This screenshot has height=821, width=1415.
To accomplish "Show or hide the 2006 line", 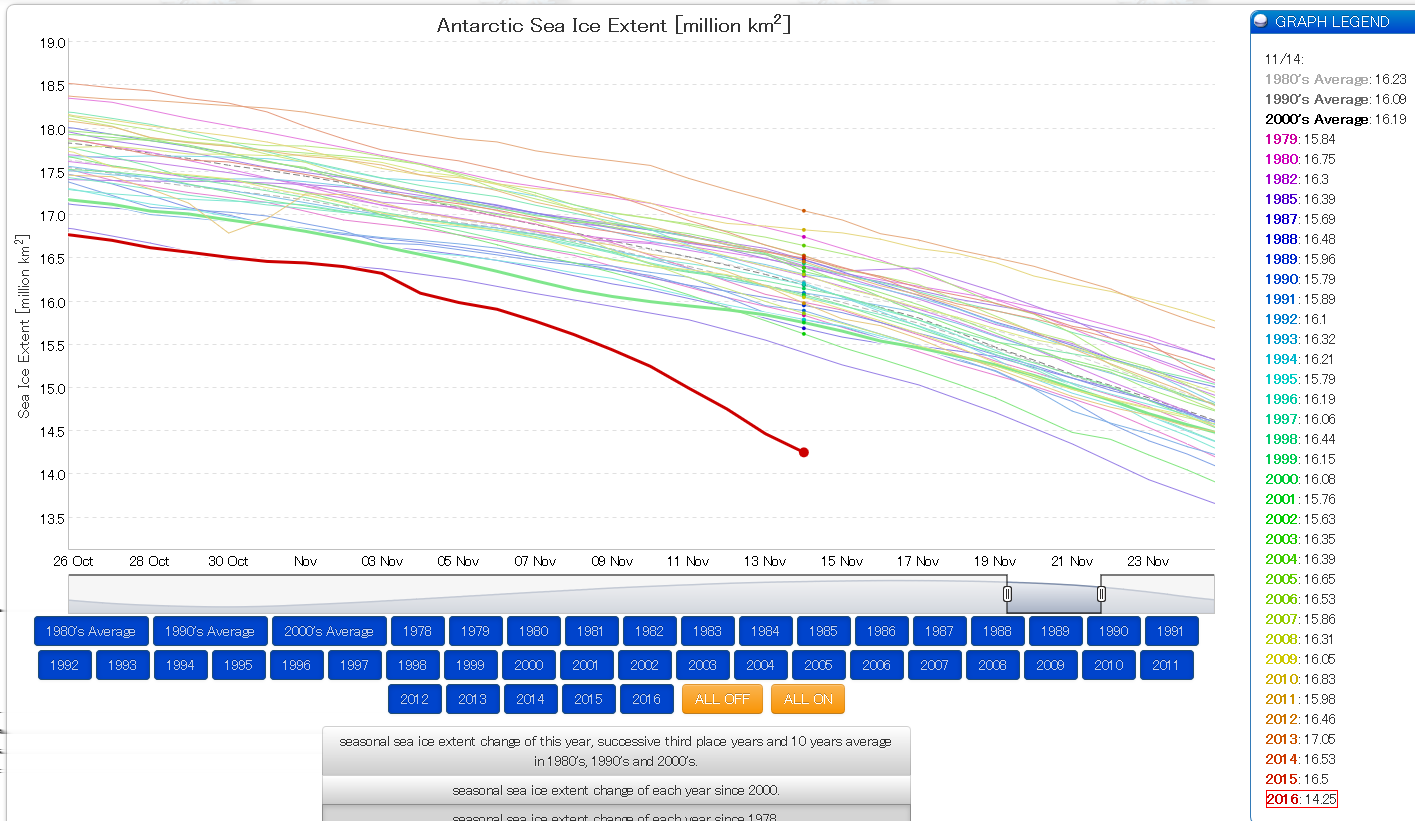I will 876,665.
